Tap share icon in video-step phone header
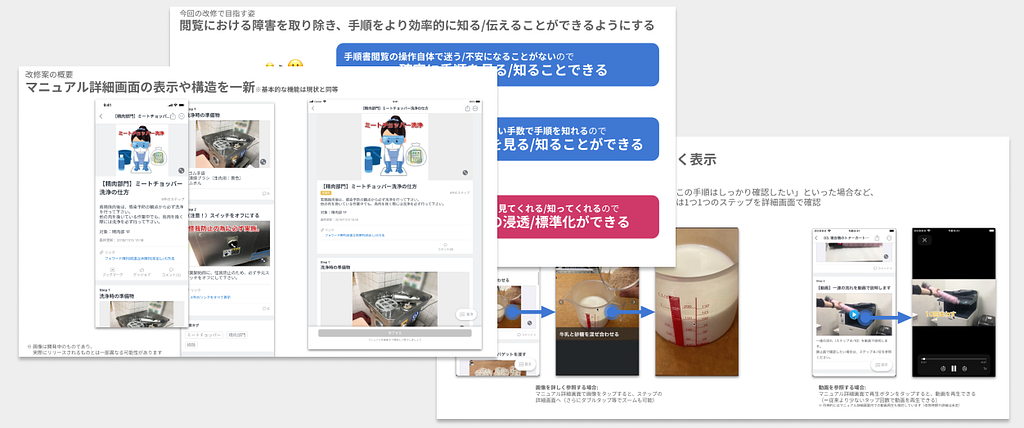 [877, 239]
